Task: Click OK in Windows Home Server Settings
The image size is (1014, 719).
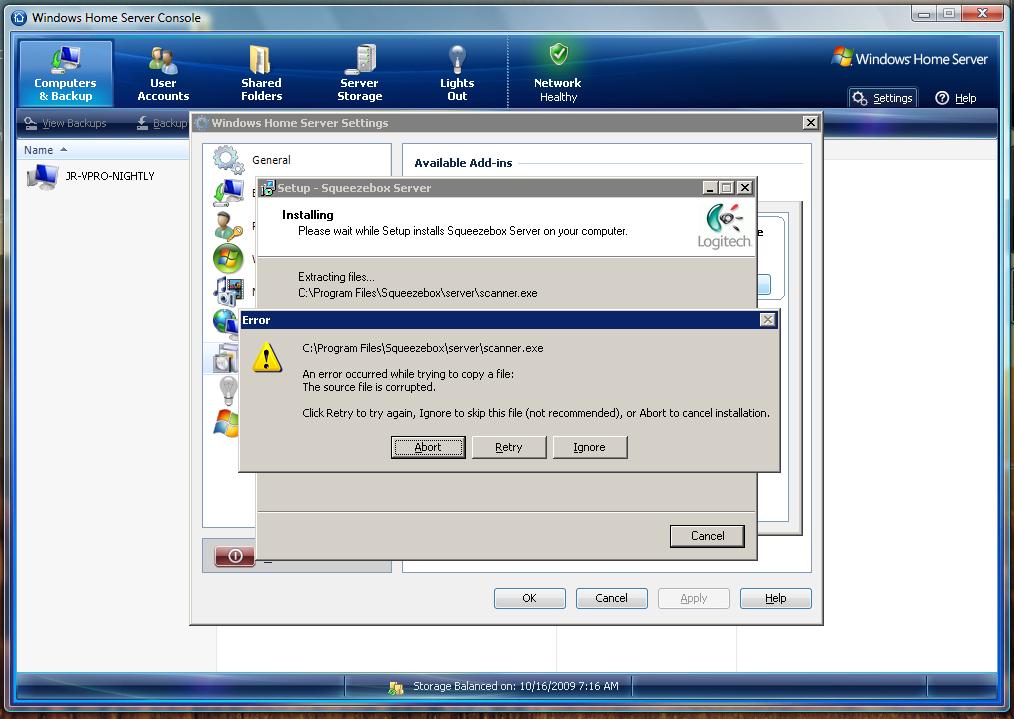Action: click(x=529, y=598)
